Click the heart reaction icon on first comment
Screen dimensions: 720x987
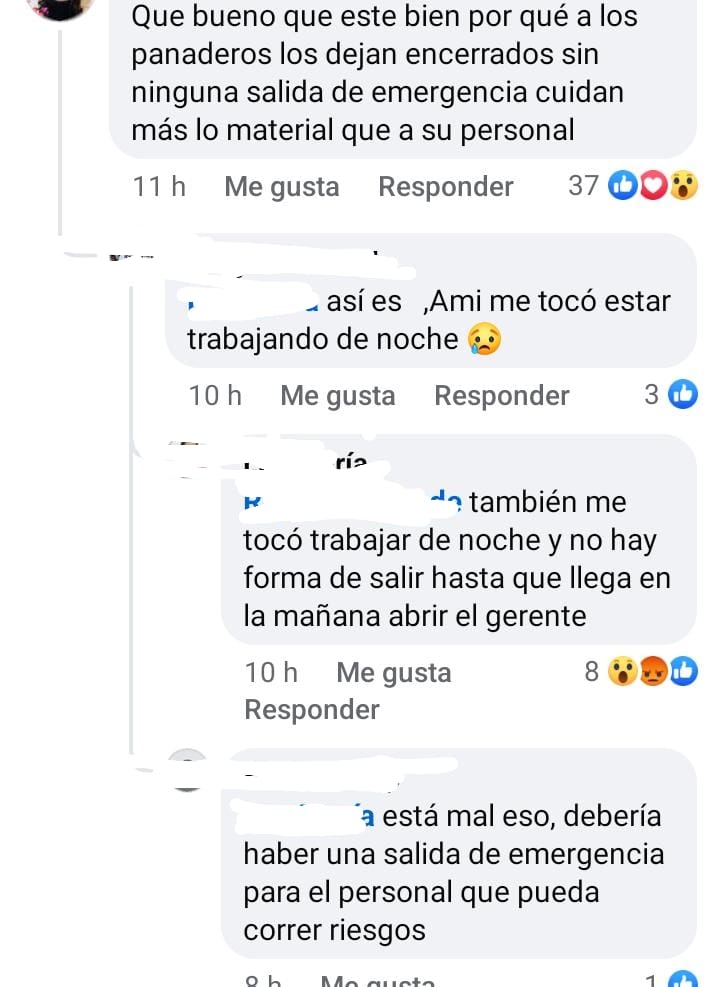click(653, 186)
